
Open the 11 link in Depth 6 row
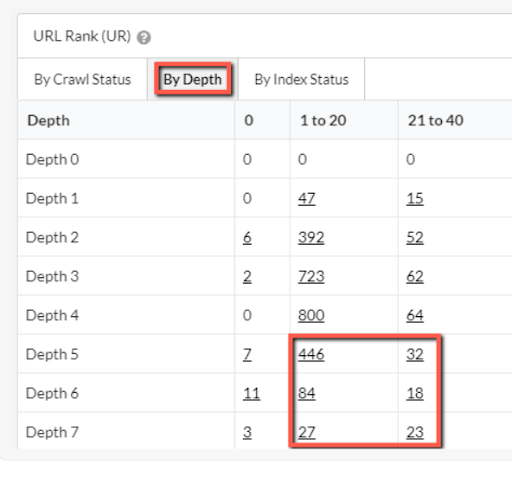pos(251,393)
